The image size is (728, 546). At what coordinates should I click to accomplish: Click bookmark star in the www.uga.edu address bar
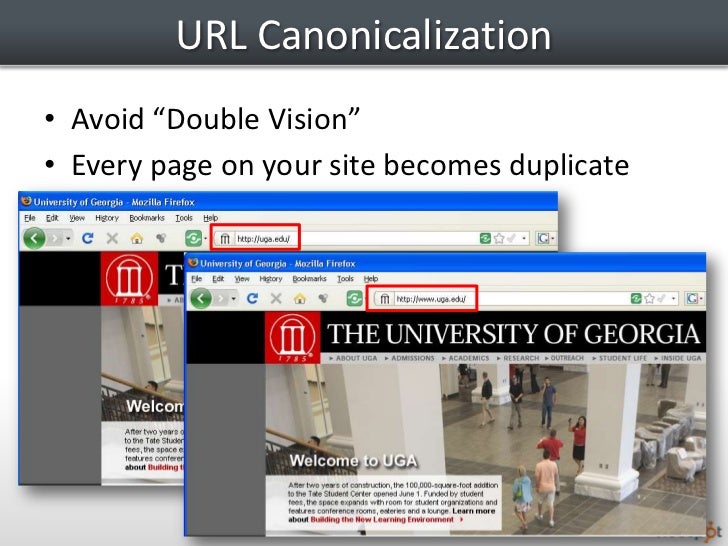pyautogui.click(x=650, y=299)
